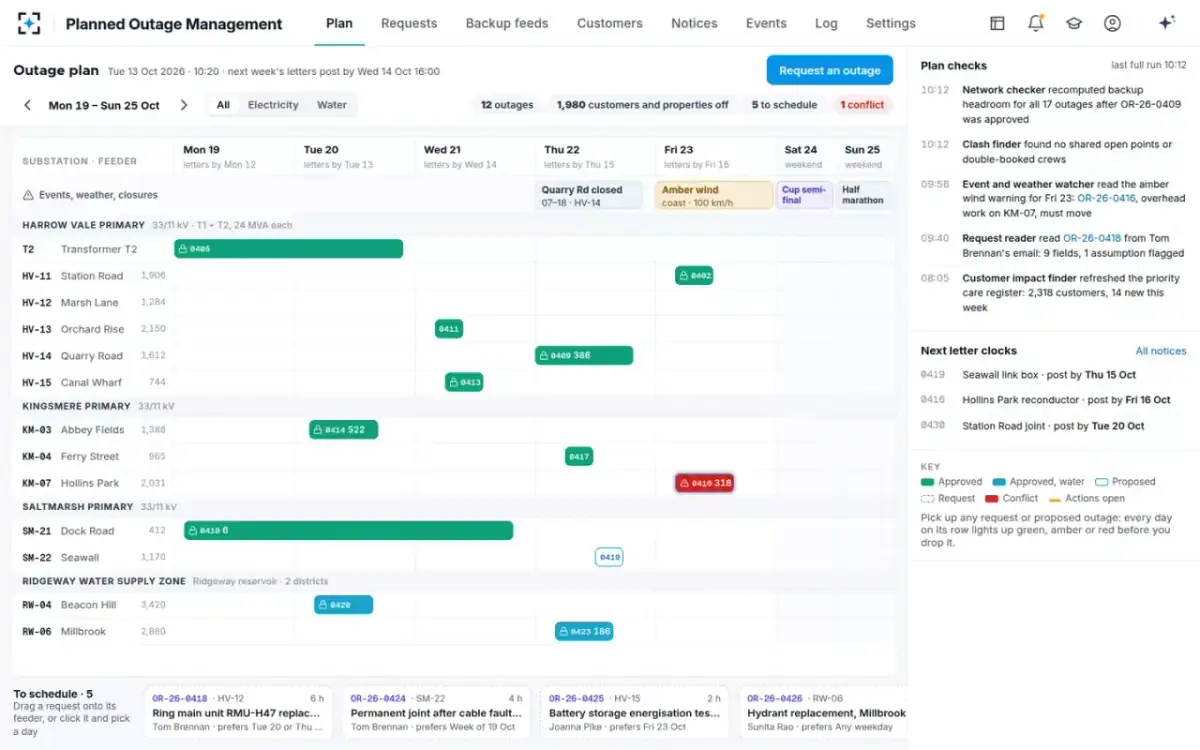Select the Fri 23 column header
Screen dimensions: 1200x750
point(715,156)
